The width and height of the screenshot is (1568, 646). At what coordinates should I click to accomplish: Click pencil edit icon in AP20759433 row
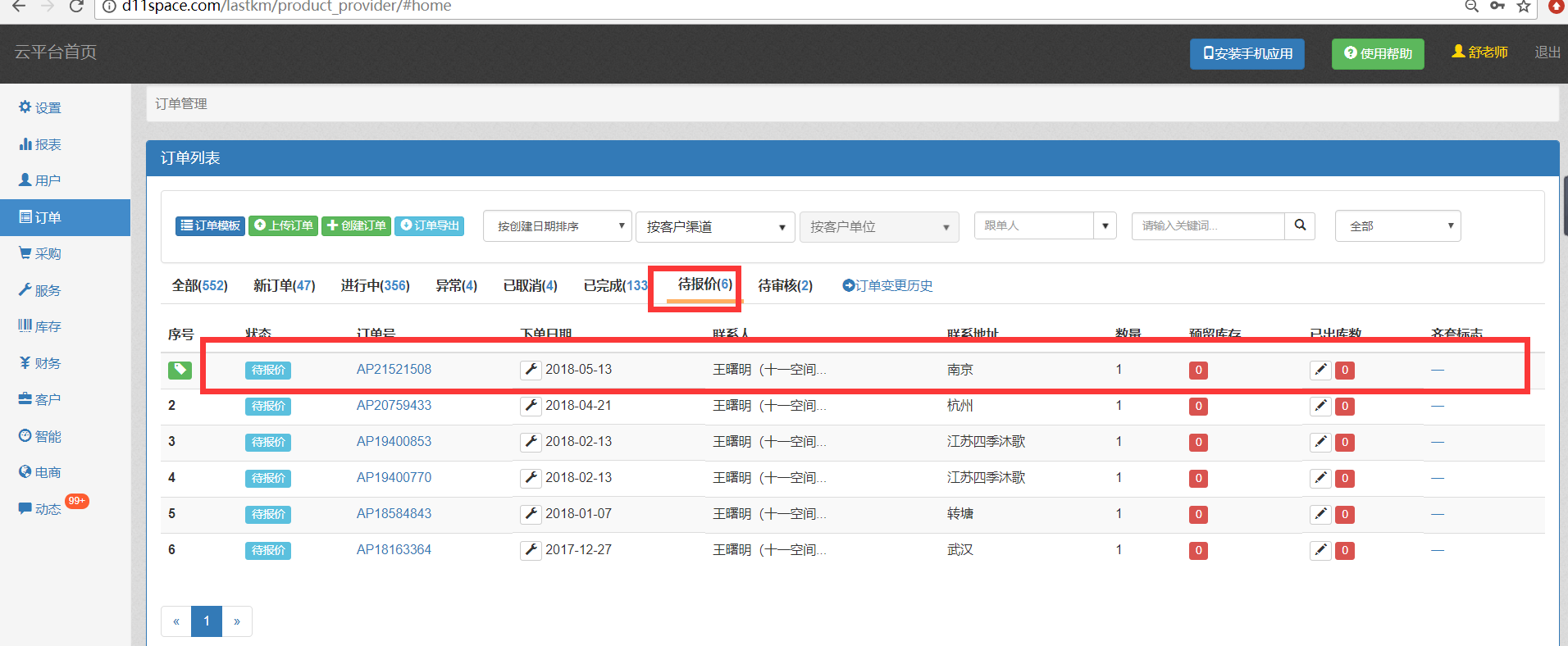pos(1320,406)
